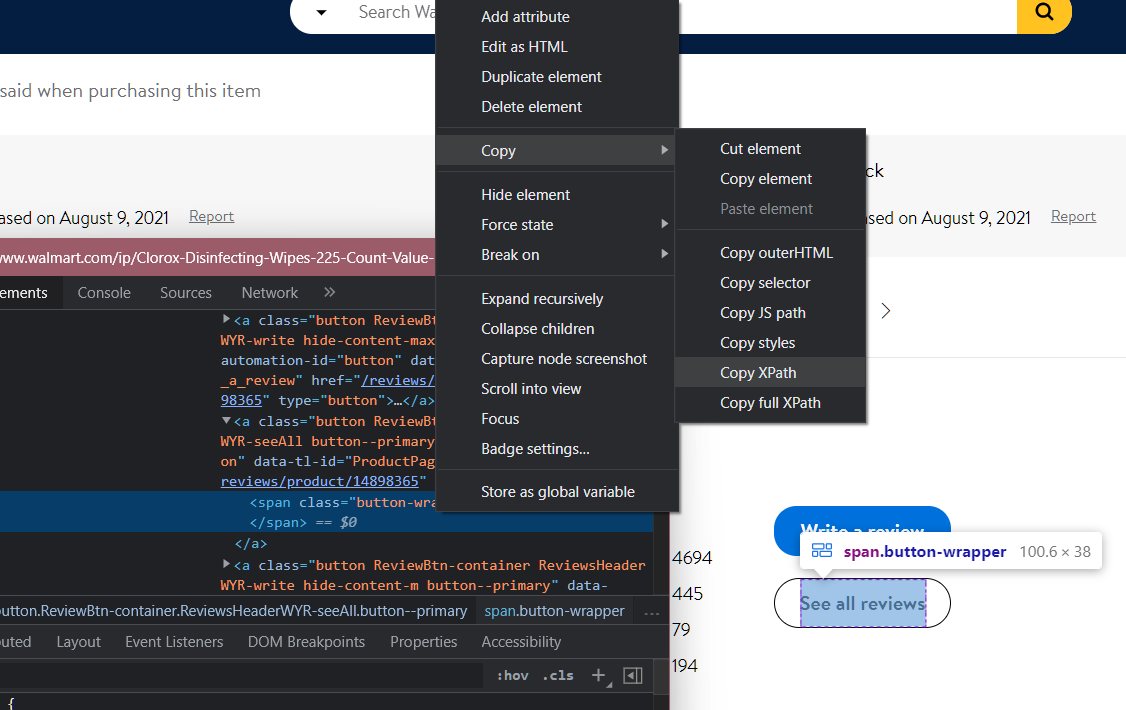Click the breadcrumb overflow ellipsis

(x=651, y=613)
